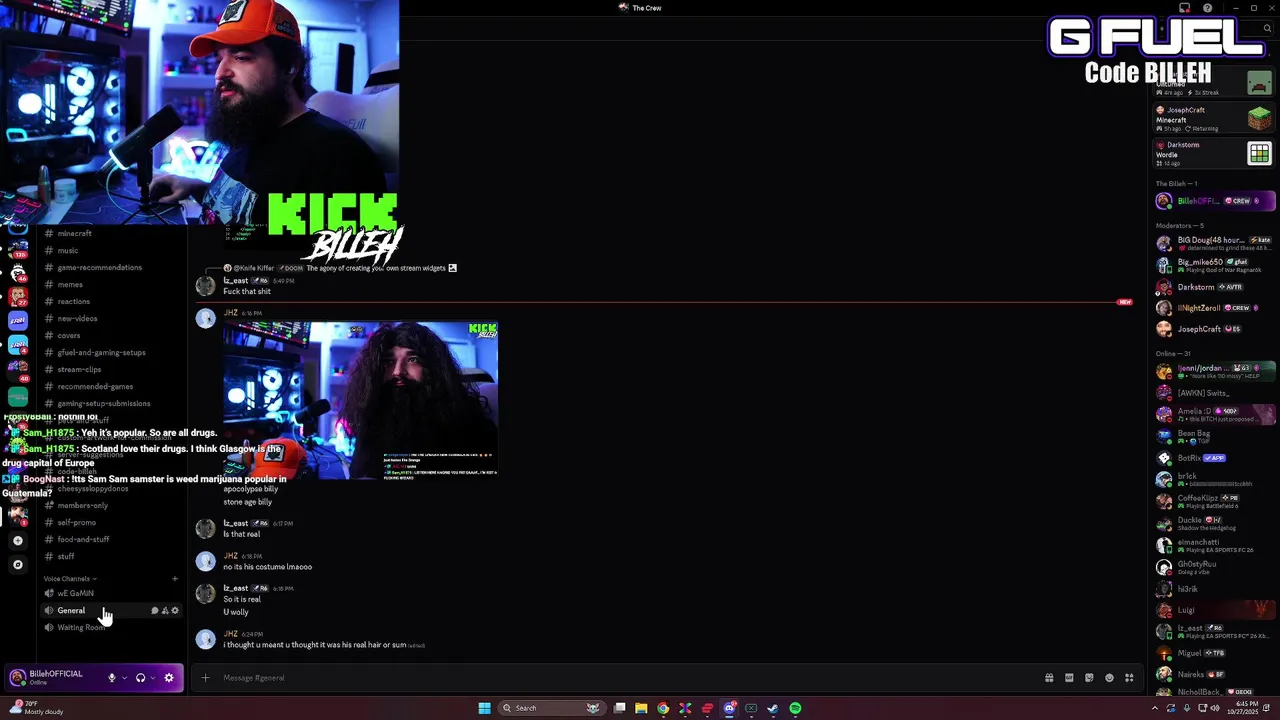
Task: Open Discord help question mark icon
Action: pos(1207,8)
